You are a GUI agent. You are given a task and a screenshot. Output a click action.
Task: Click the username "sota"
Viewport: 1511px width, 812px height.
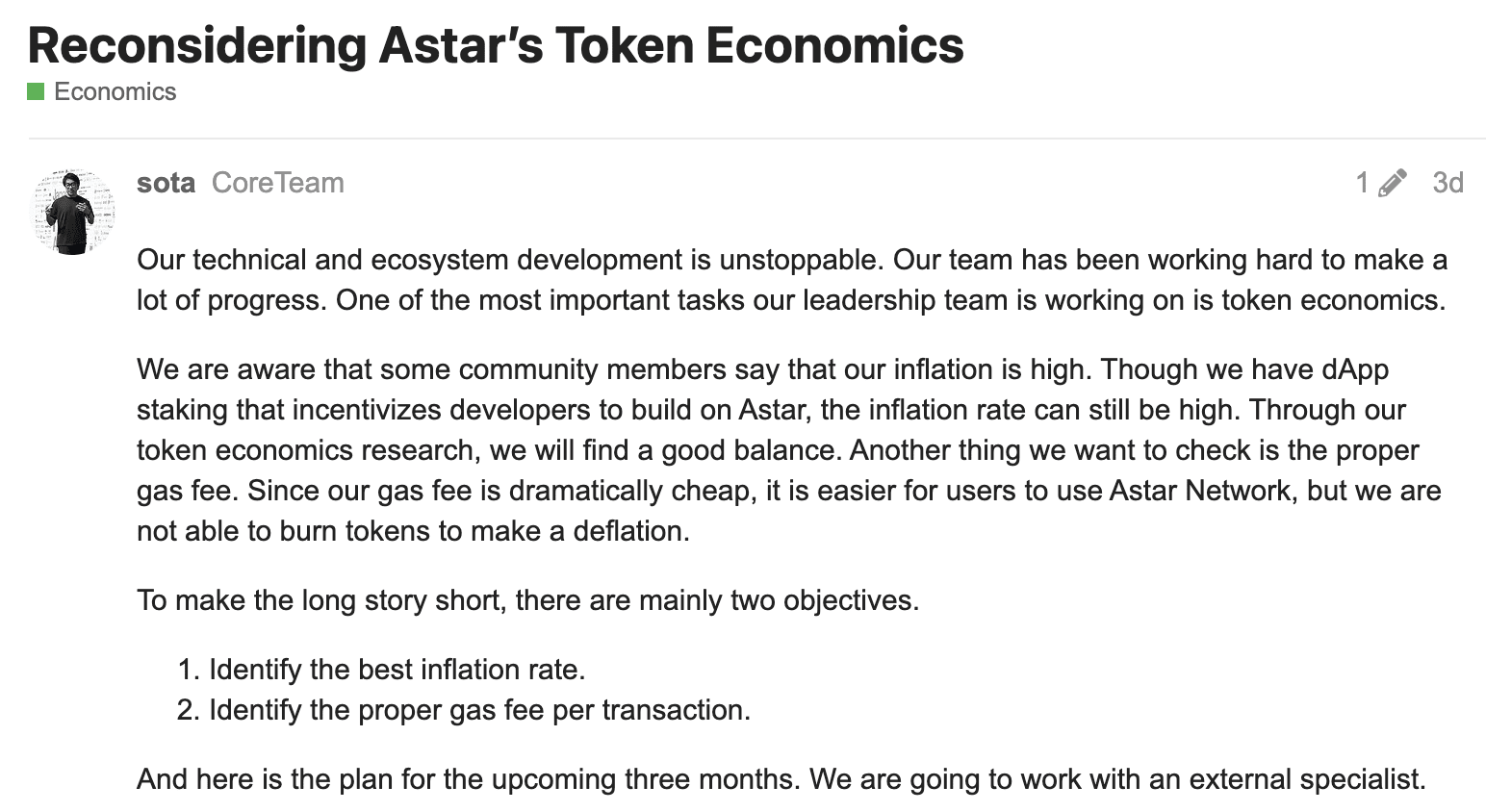click(166, 182)
